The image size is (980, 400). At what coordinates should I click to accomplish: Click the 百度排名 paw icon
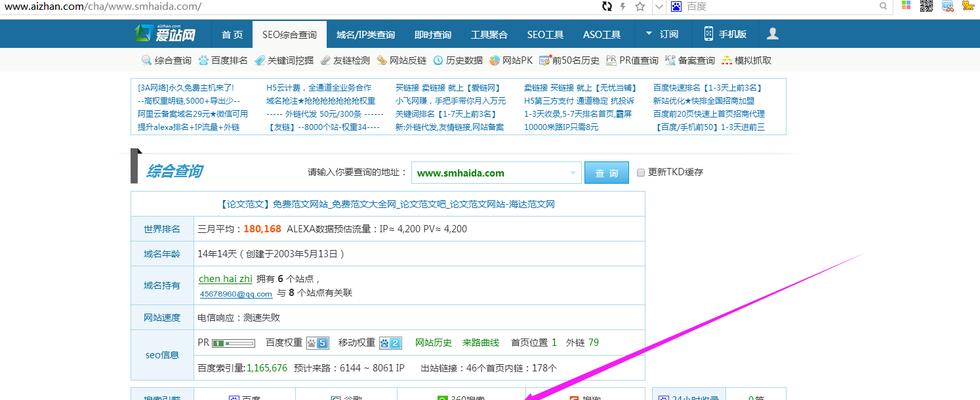click(203, 61)
